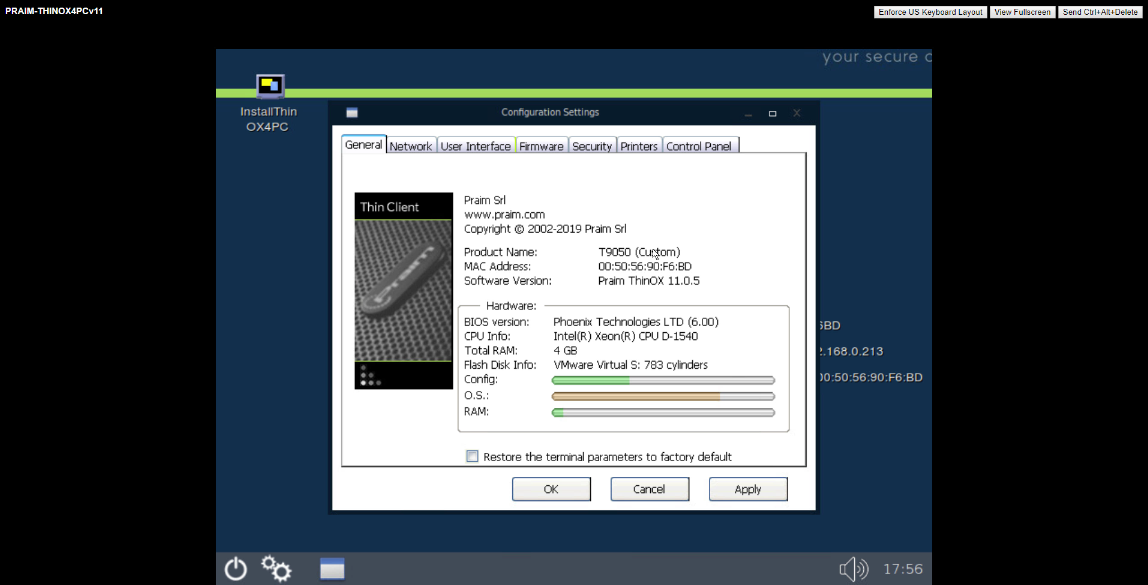1148x585 pixels.
Task: Click the O.S. usage progress bar
Action: point(663,396)
